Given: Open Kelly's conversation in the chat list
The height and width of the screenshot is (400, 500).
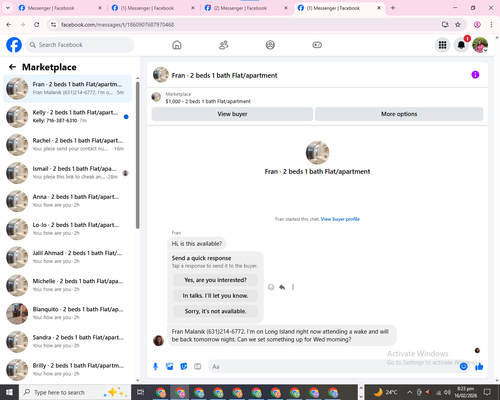Looking at the screenshot, I should (67, 116).
